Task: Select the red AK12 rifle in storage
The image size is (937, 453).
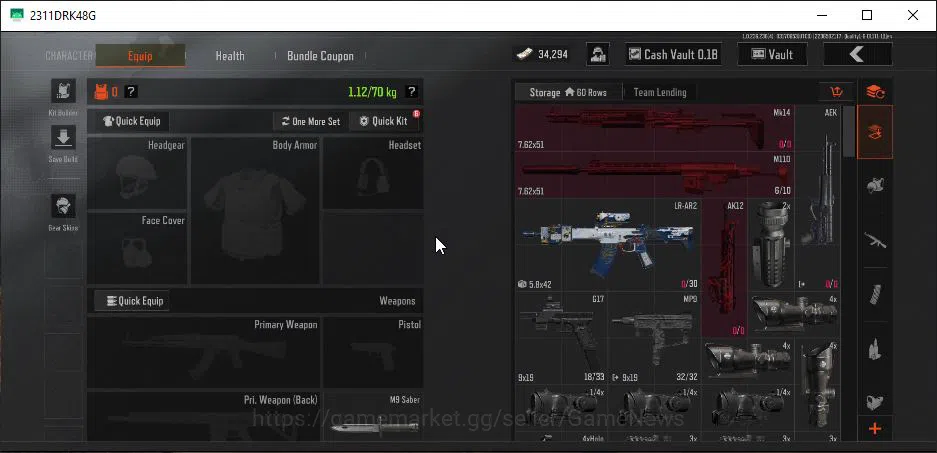Action: [724, 268]
